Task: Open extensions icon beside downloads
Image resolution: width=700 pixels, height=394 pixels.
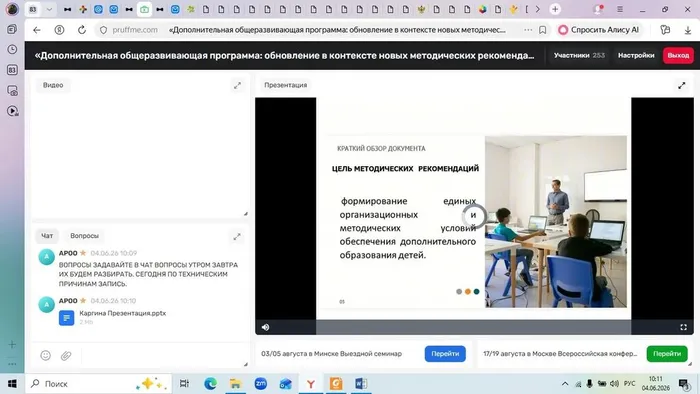Action: 665,30
